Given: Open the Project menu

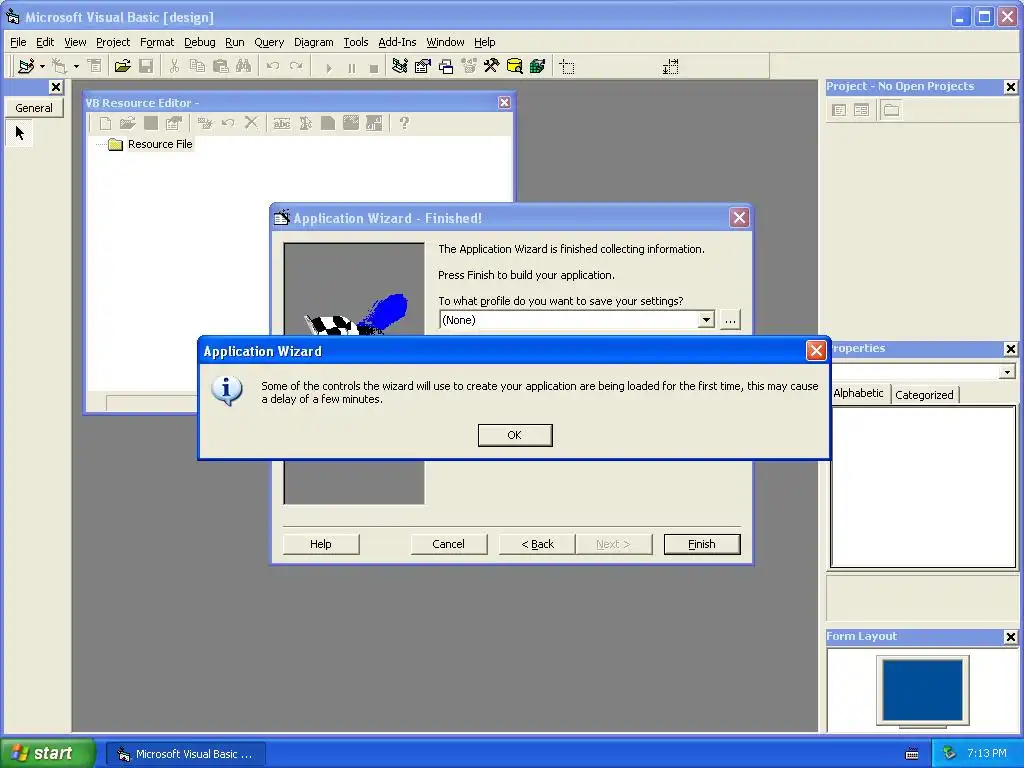Looking at the screenshot, I should point(113,42).
